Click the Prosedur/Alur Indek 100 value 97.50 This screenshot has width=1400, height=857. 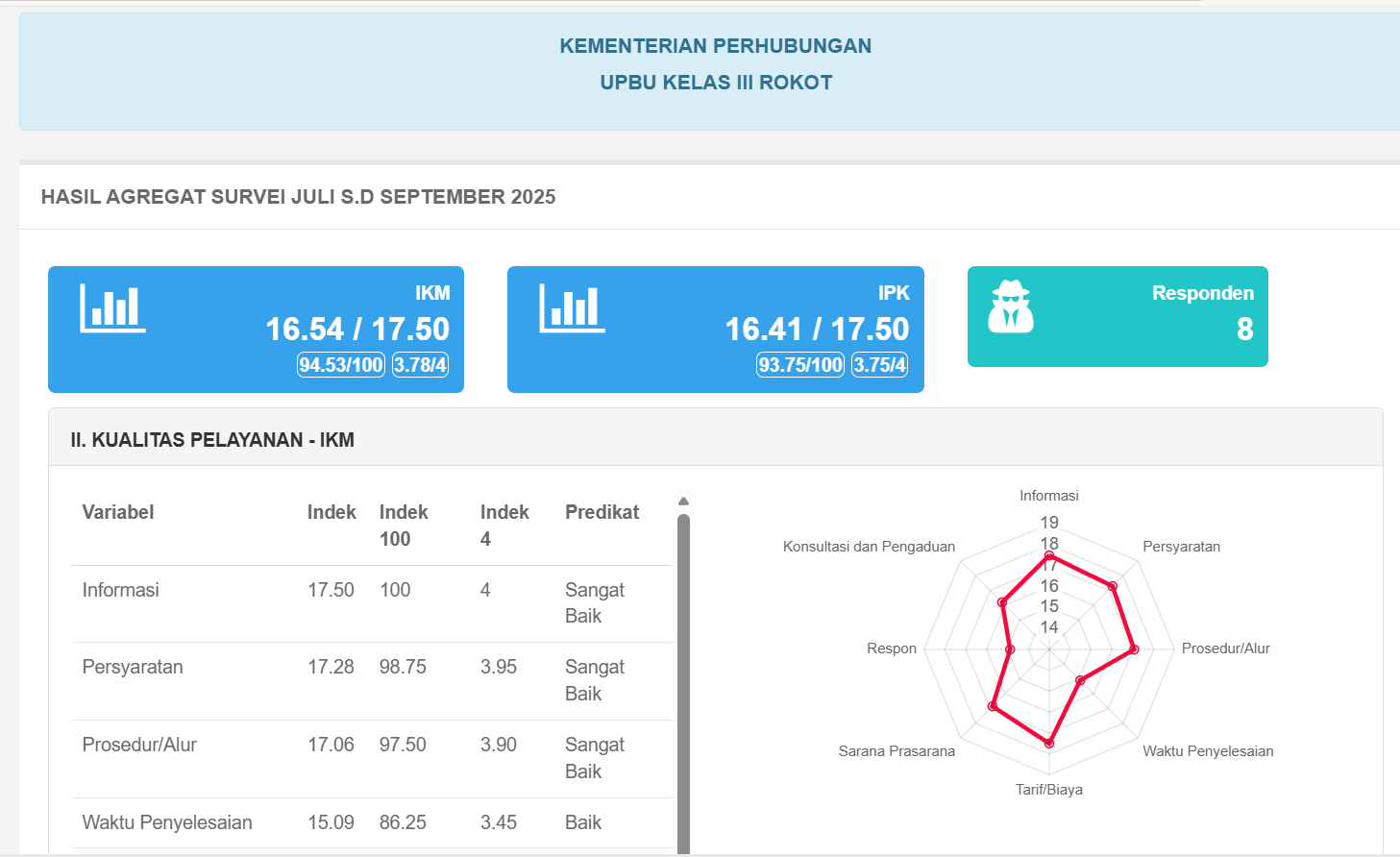(403, 745)
